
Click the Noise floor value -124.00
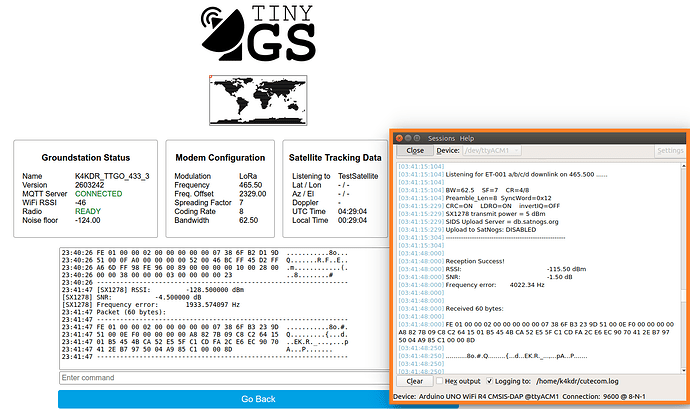(88, 220)
